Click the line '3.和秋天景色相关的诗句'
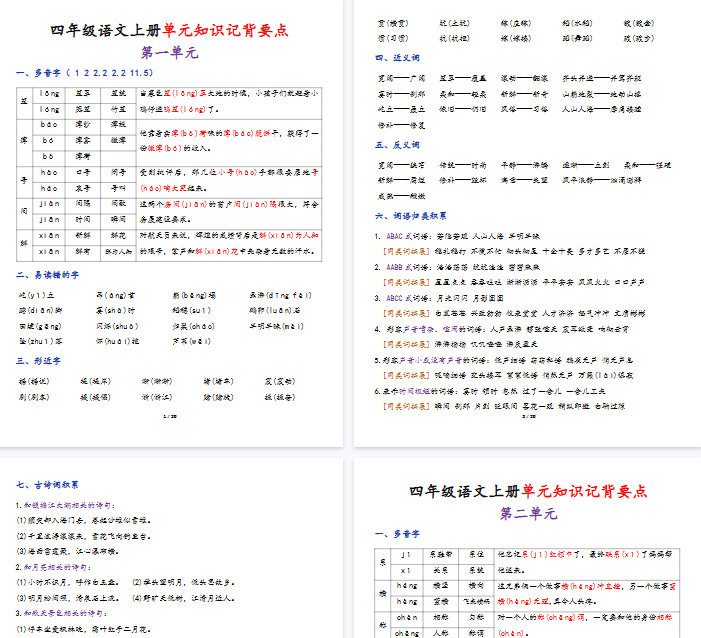Image resolution: width=701 pixels, height=638 pixels. click(x=61, y=613)
